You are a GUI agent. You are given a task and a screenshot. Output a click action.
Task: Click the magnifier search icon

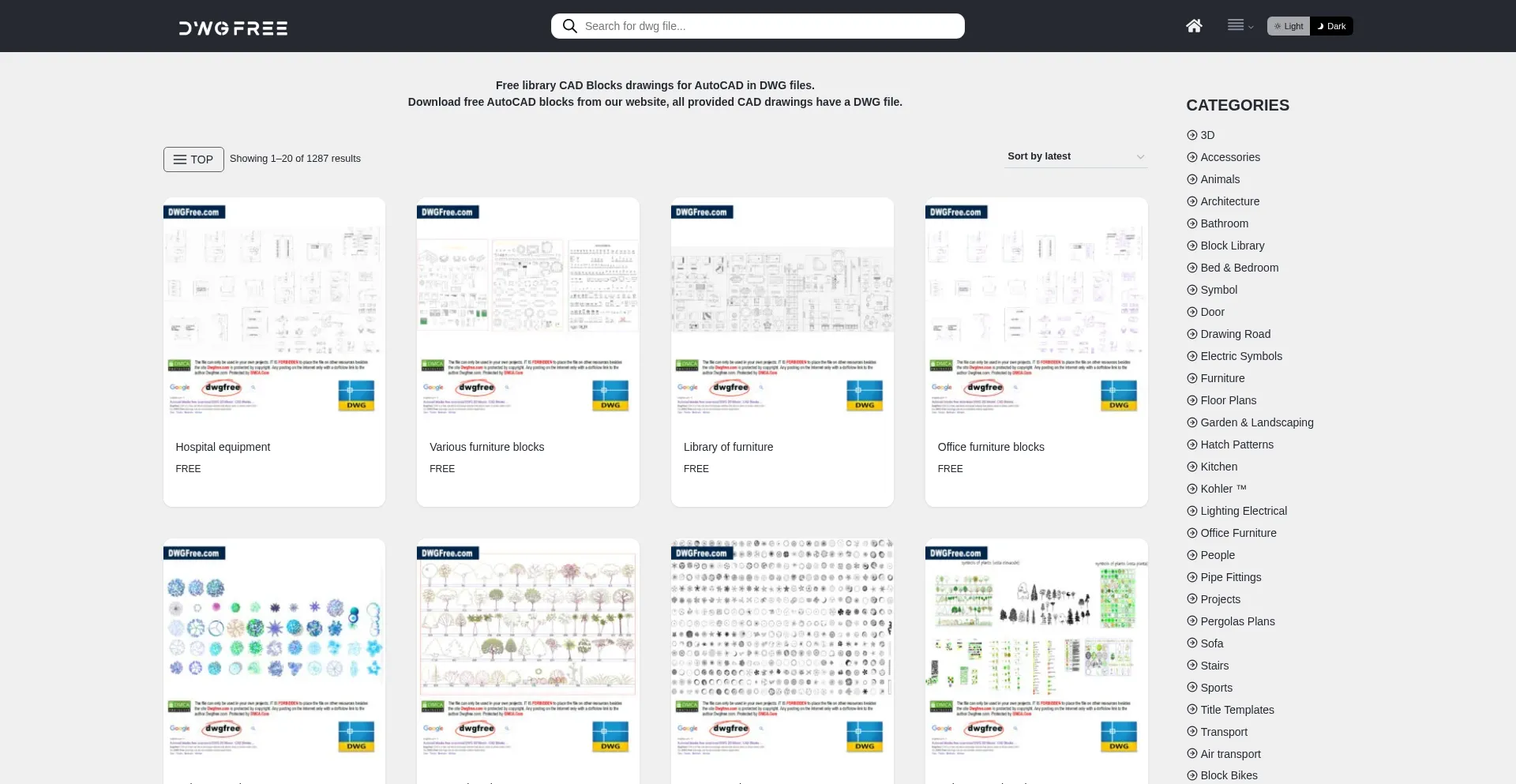[569, 26]
